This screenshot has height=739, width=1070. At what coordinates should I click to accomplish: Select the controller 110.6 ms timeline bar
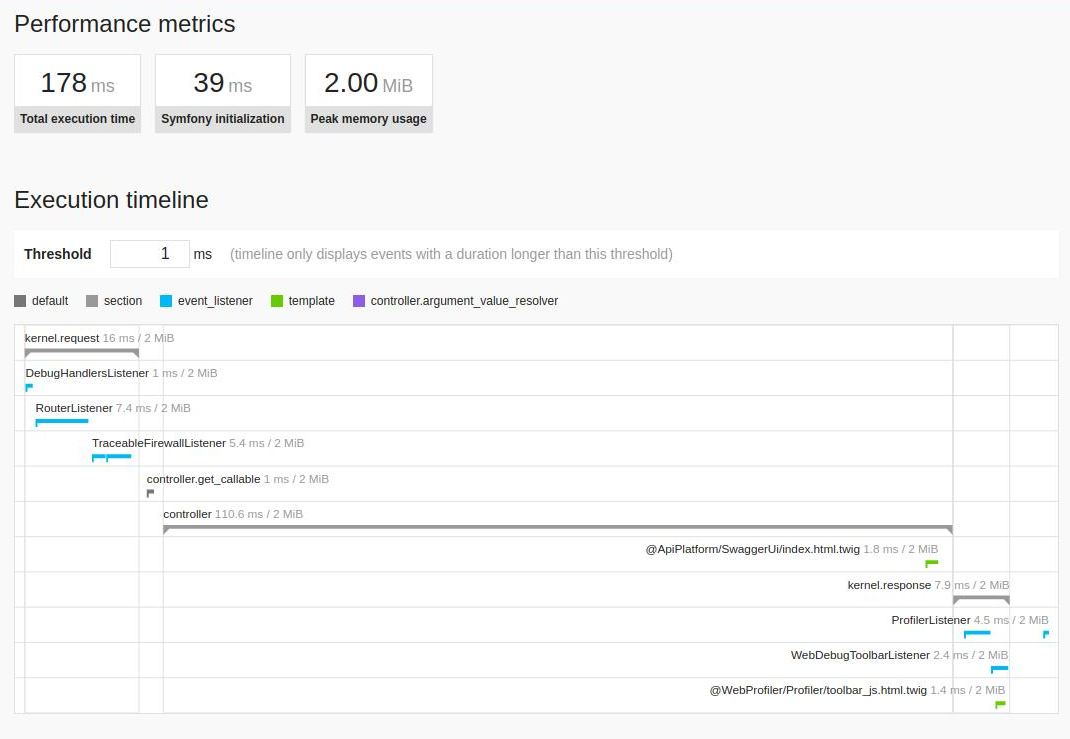tap(558, 529)
